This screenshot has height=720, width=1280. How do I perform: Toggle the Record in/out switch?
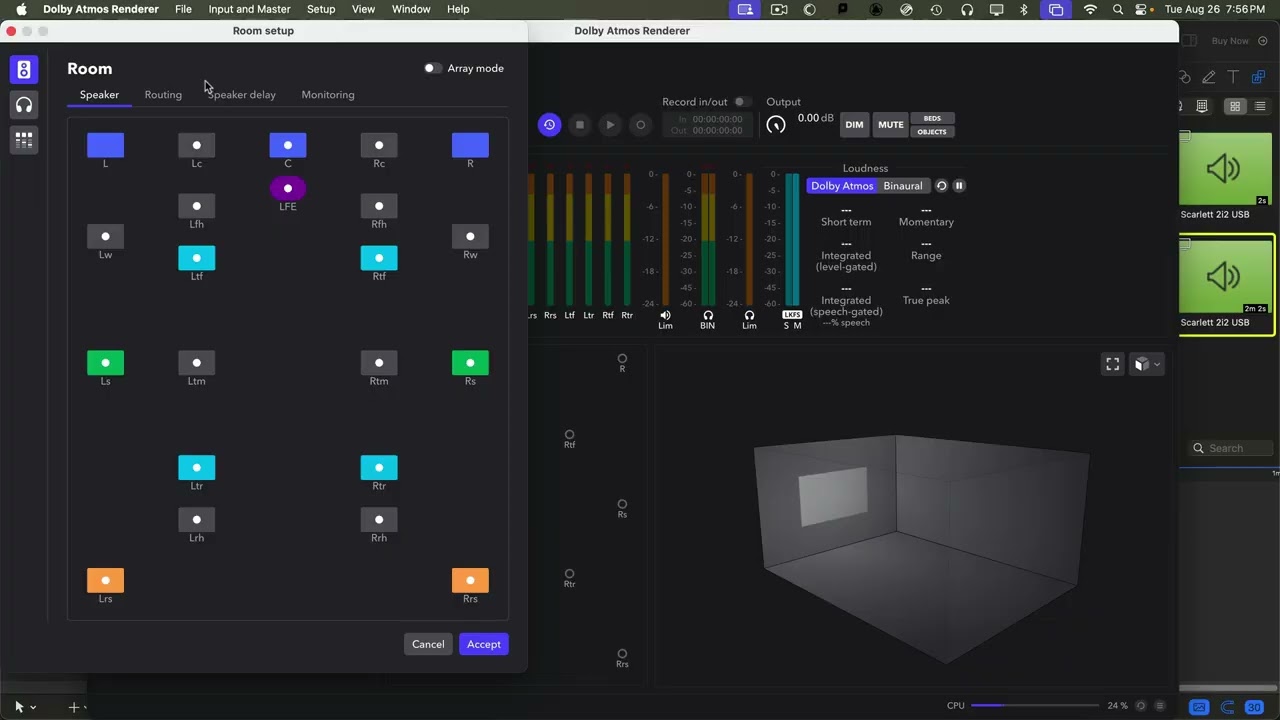742,102
